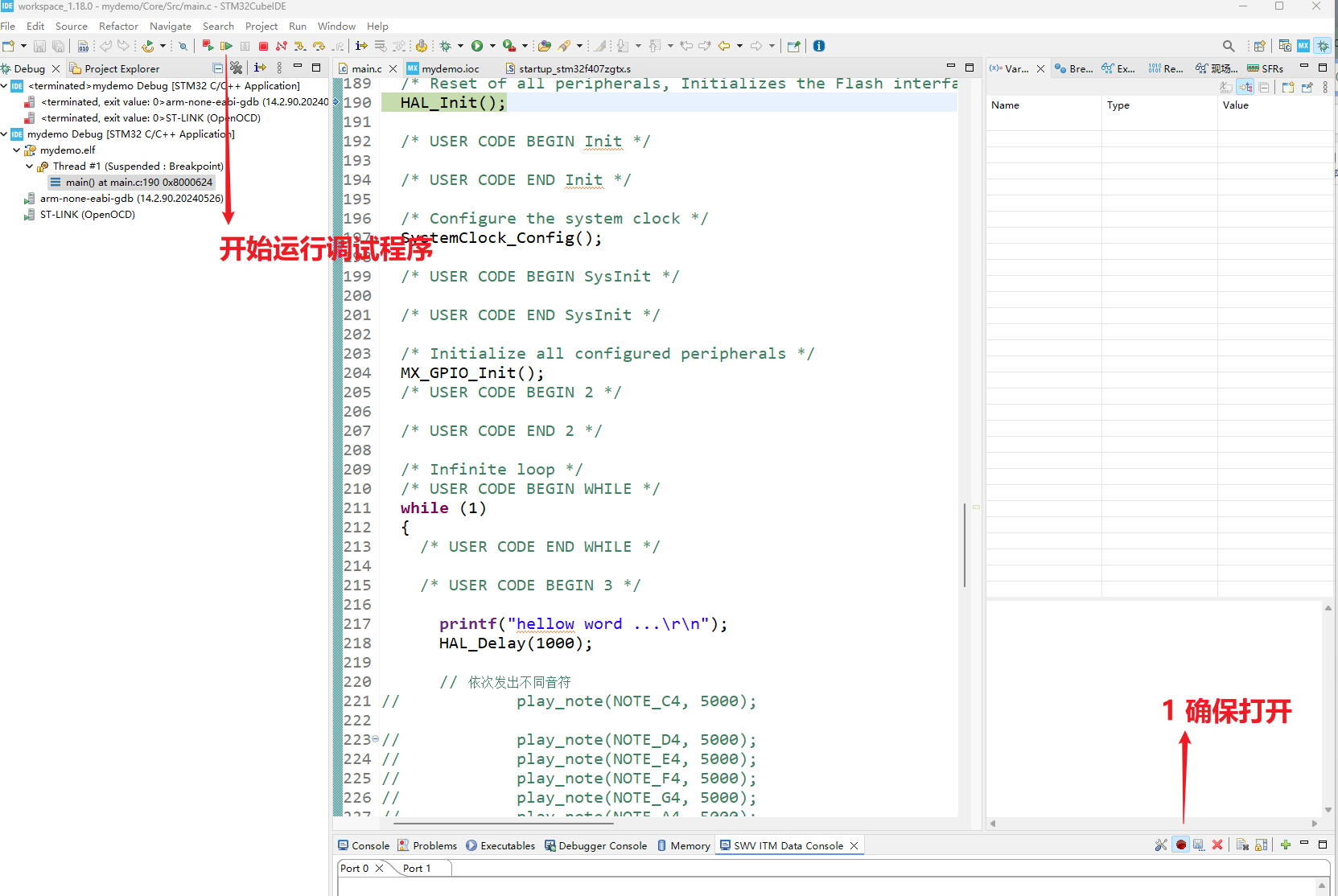Save main.c with the save icon

(39, 46)
